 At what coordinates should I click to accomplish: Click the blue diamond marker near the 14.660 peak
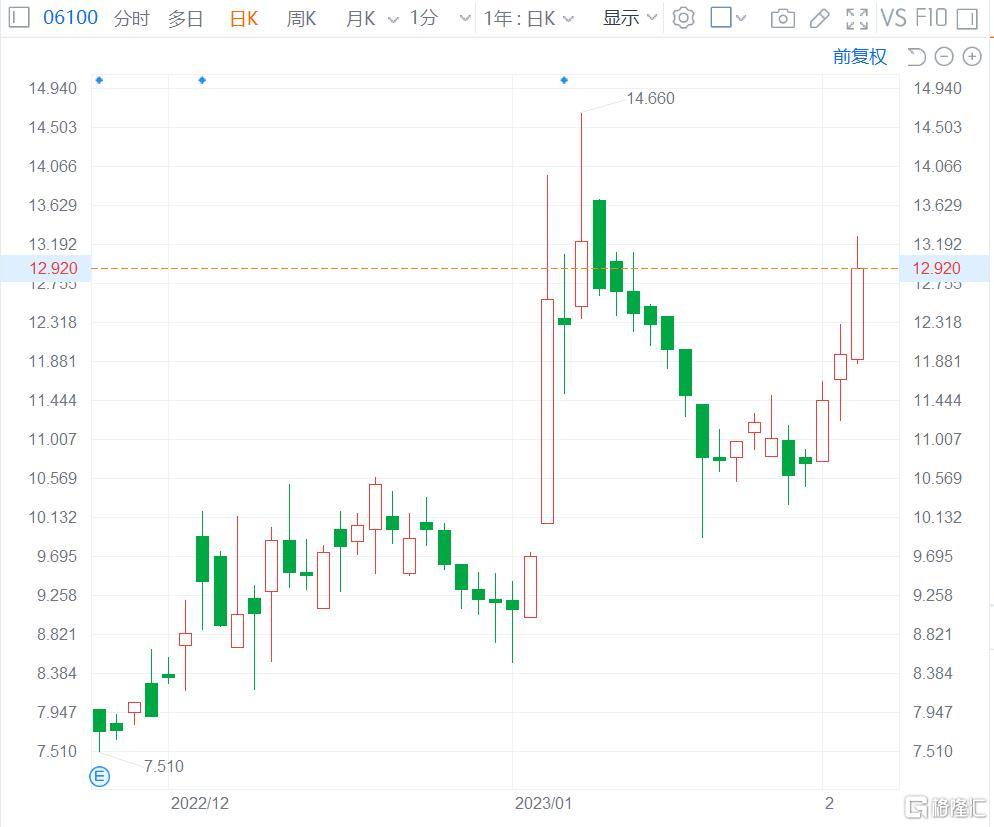(564, 80)
